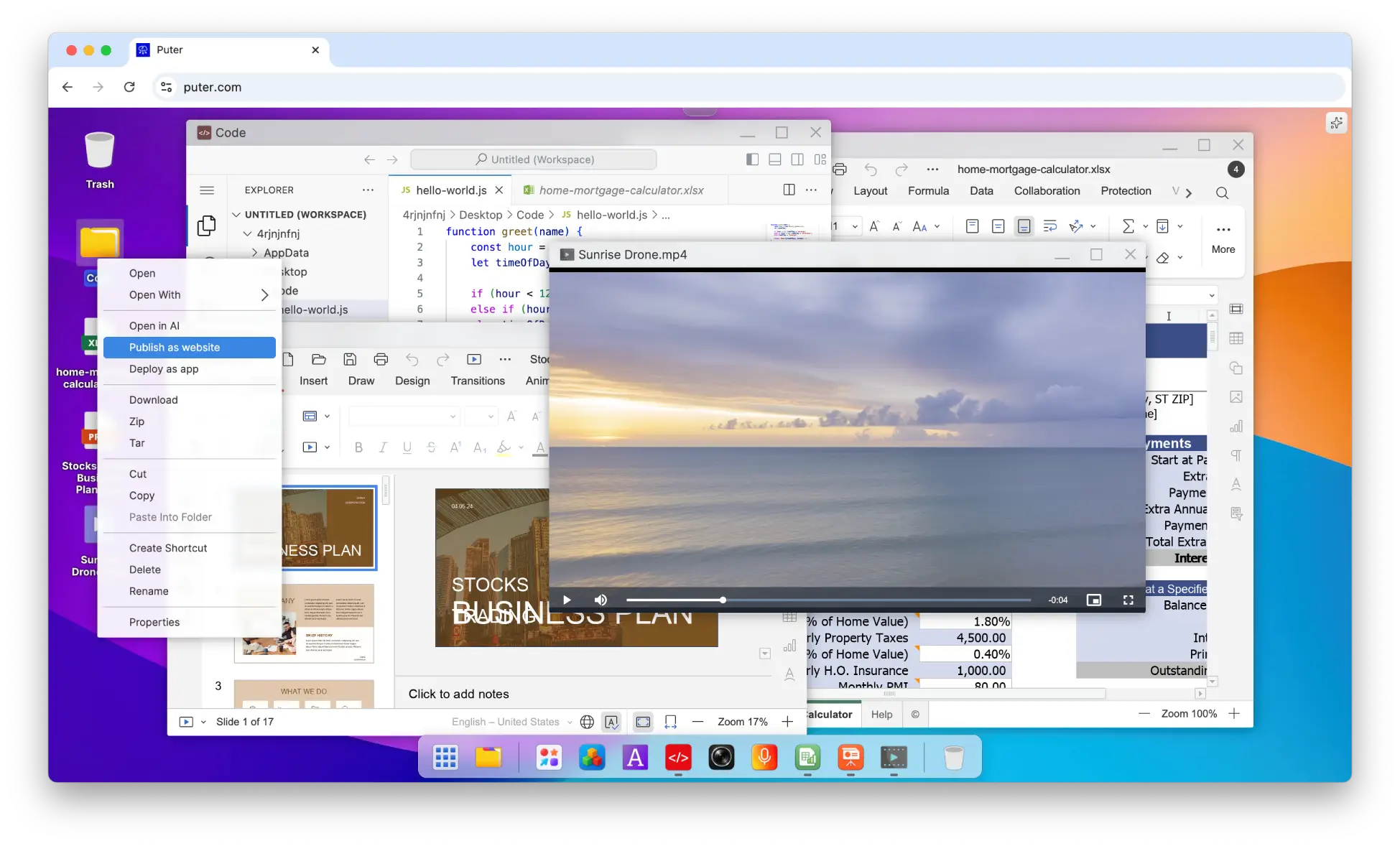Click the Sum sigma icon in spreadsheet toolbar

(x=1128, y=226)
